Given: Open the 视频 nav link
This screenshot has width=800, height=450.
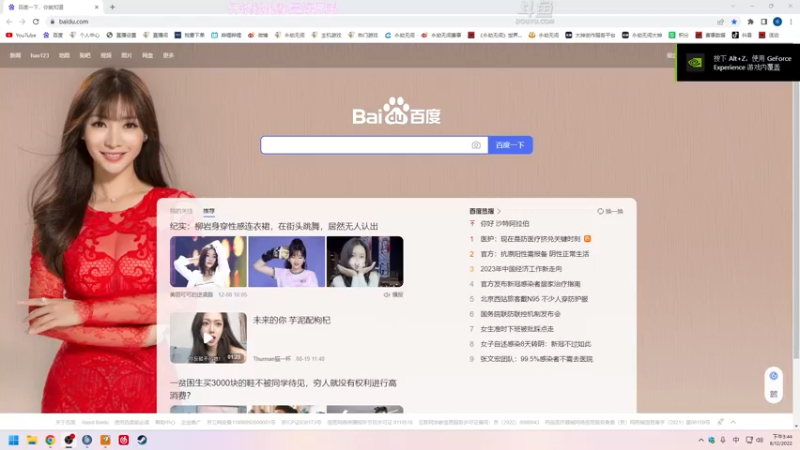Looking at the screenshot, I should point(106,55).
